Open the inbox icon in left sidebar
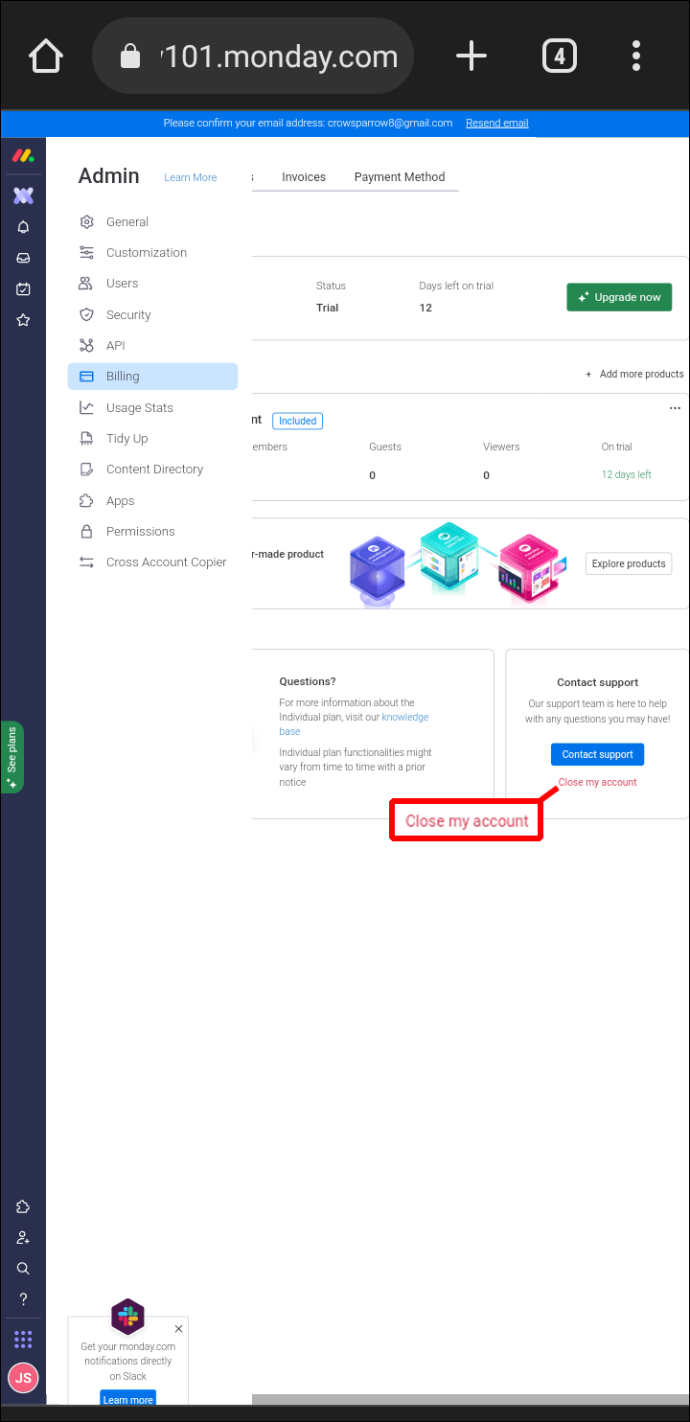Screen dimensions: 690x1422 coord(23,258)
